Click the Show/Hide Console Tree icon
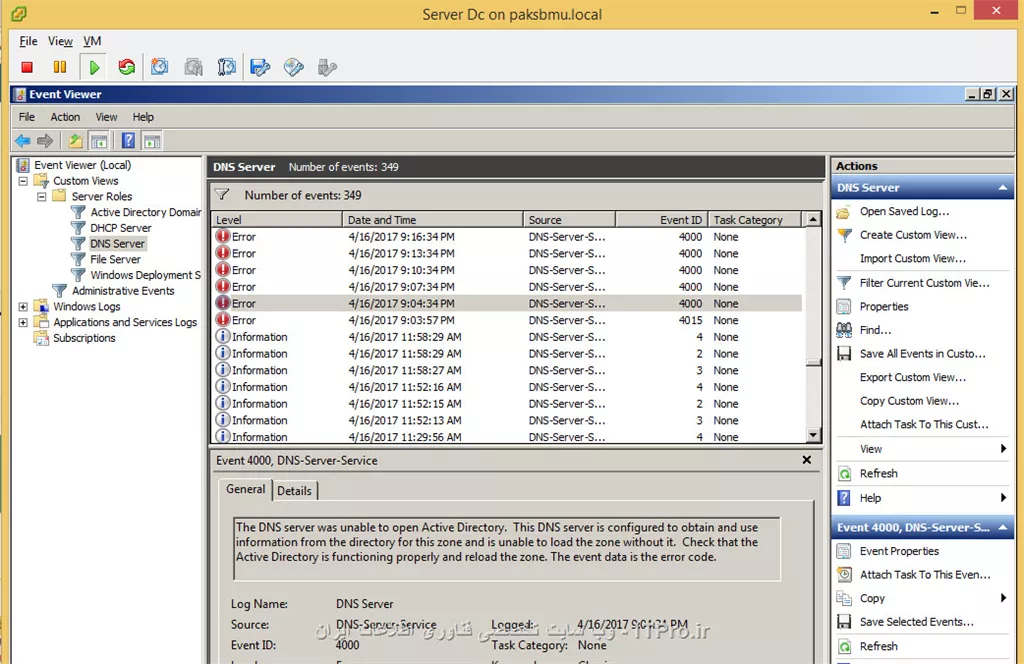 99,140
